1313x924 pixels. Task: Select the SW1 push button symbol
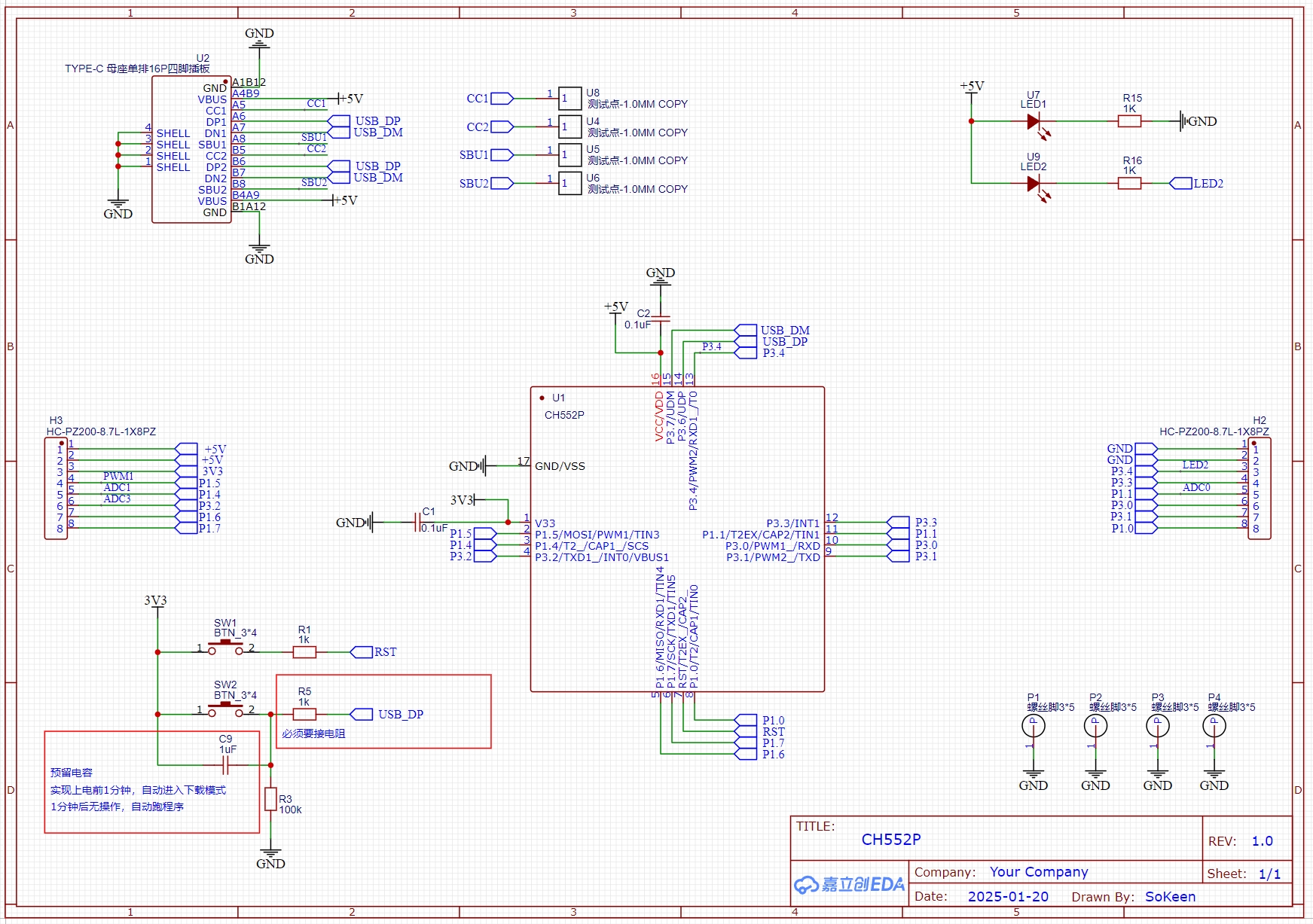click(x=225, y=648)
